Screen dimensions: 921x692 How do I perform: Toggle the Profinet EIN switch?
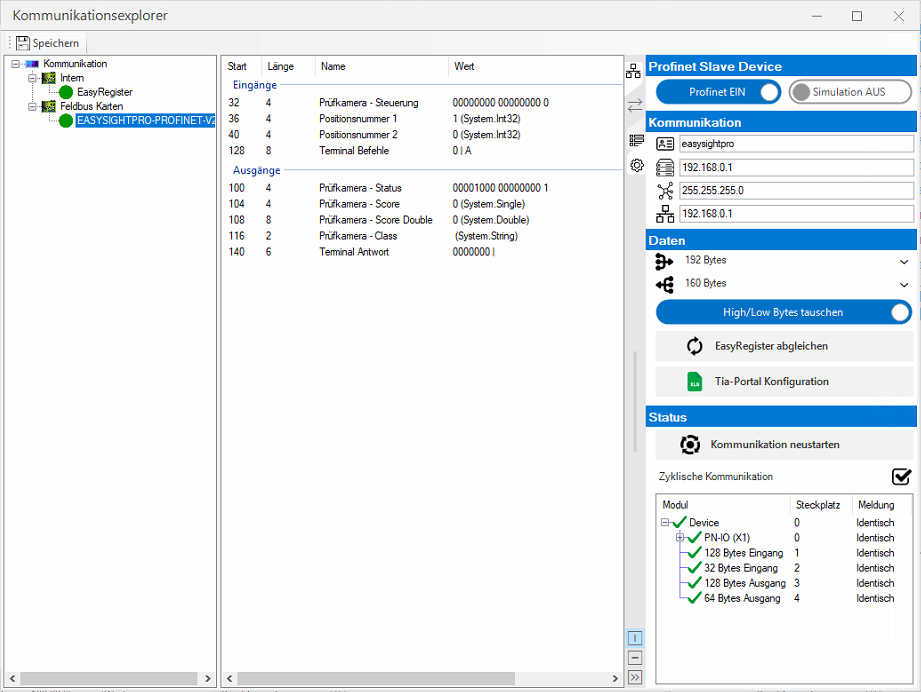pos(768,92)
